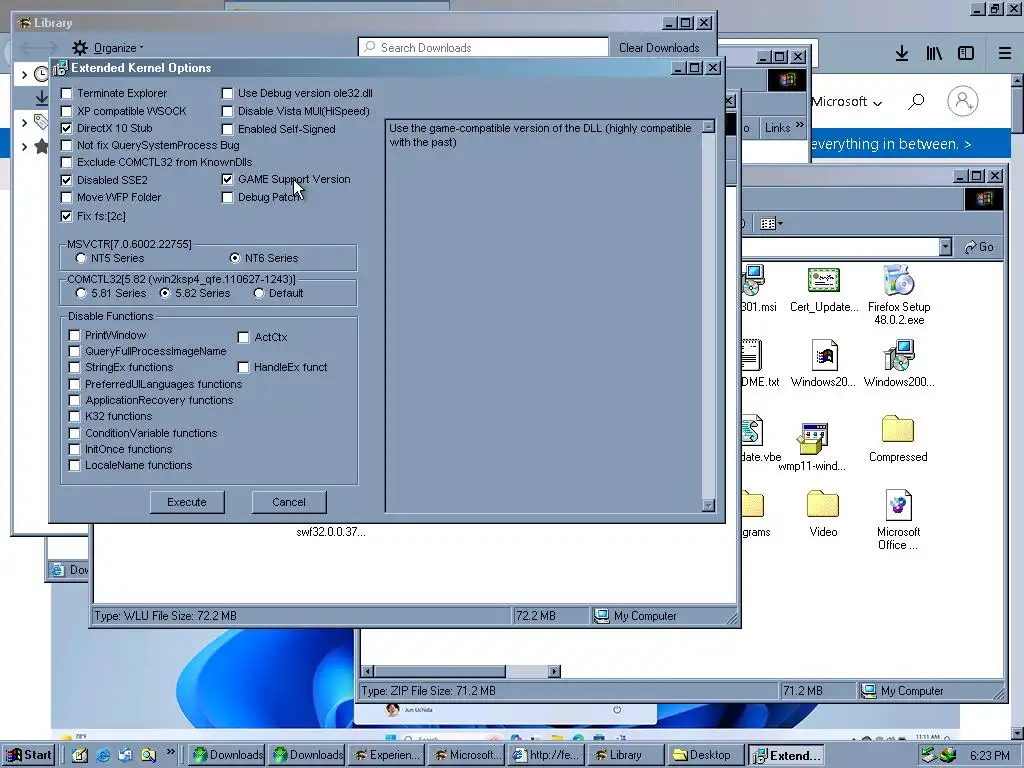The image size is (1024, 768).
Task: Check K32 functions checkbox
Action: [x=74, y=416]
